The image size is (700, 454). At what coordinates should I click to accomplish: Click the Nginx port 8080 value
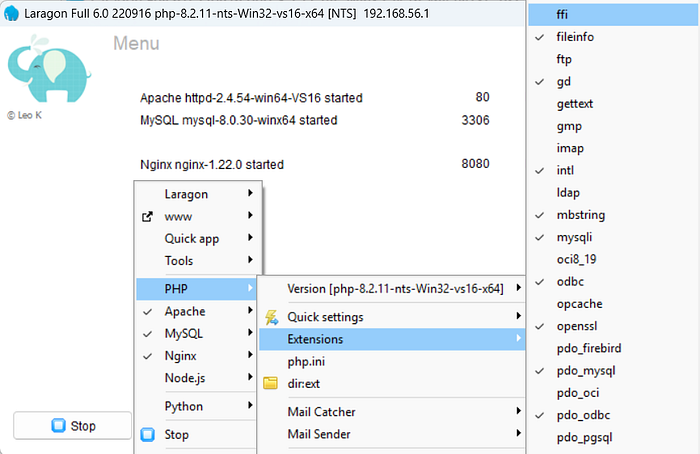475,164
